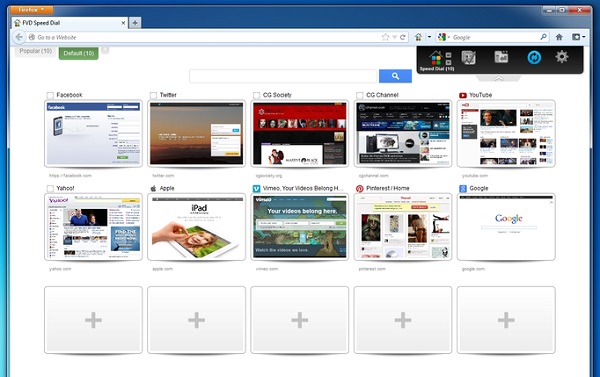600x377 pixels.
Task: Open the Most Visited panel icon
Action: coord(468,58)
